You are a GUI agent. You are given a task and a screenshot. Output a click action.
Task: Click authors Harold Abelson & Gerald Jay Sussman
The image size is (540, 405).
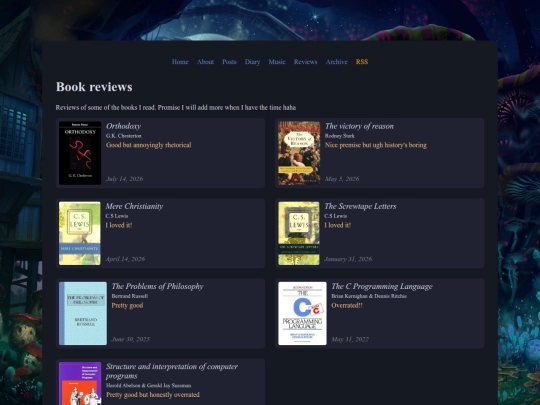148,385
